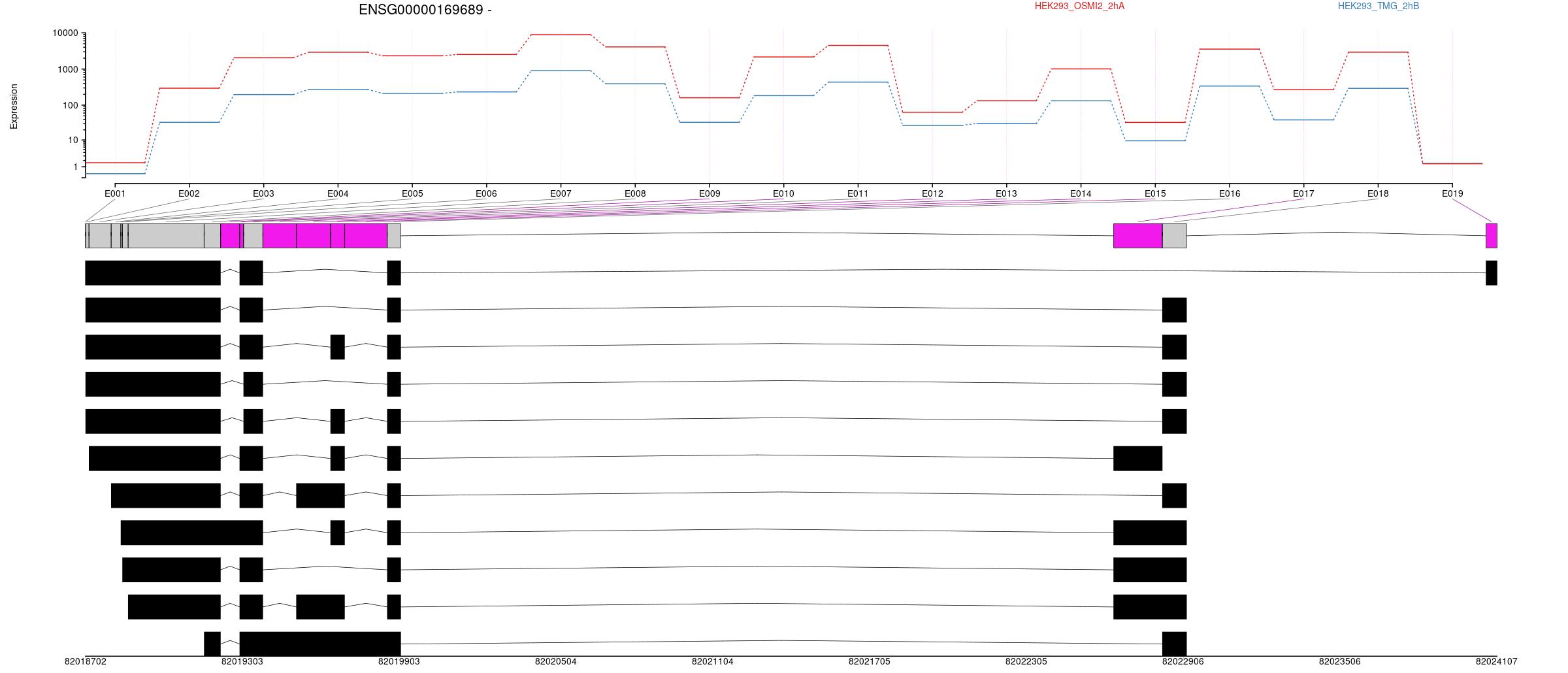Click exon label E006
This screenshot has width=1568, height=673.
[486, 193]
